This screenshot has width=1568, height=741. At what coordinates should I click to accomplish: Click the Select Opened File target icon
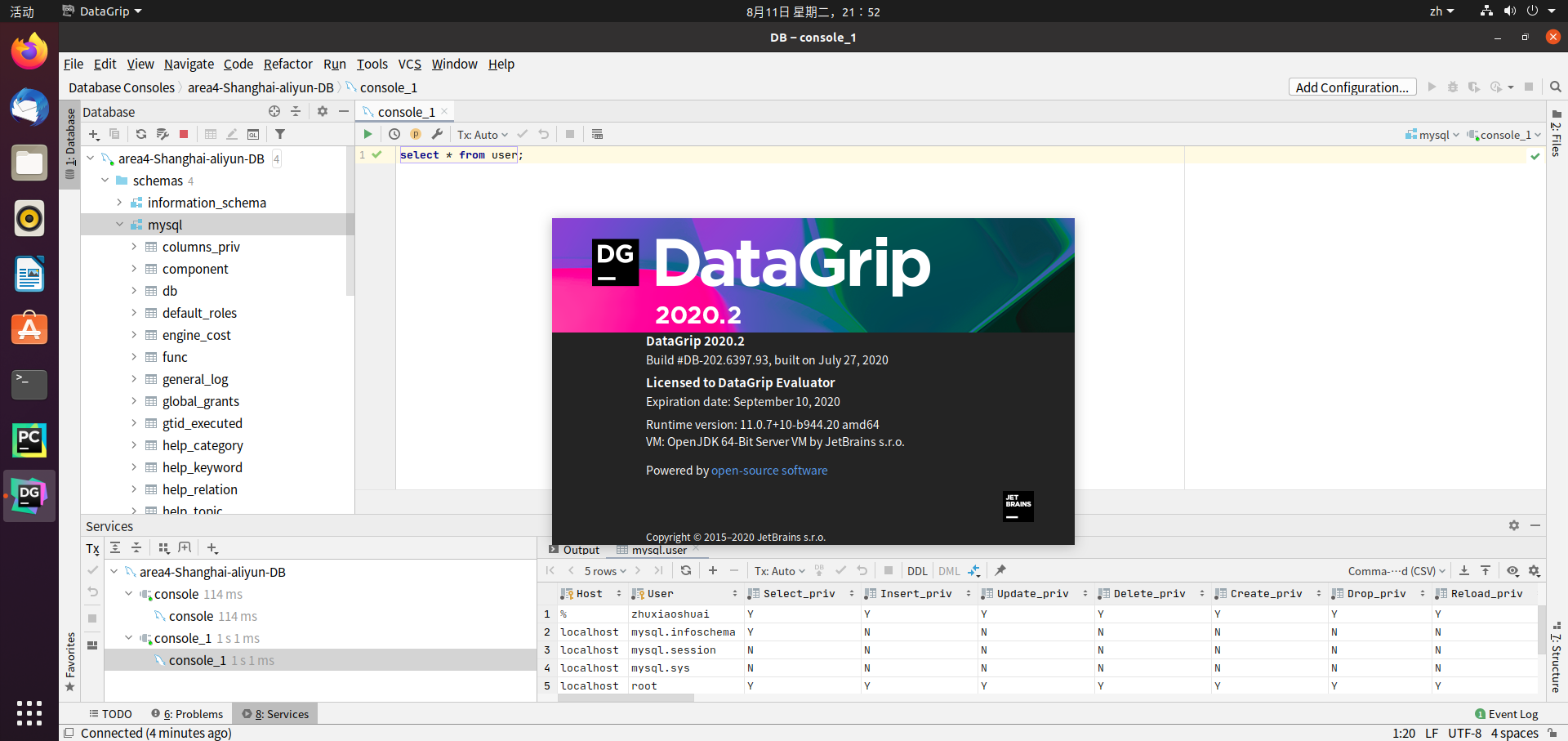pyautogui.click(x=274, y=111)
